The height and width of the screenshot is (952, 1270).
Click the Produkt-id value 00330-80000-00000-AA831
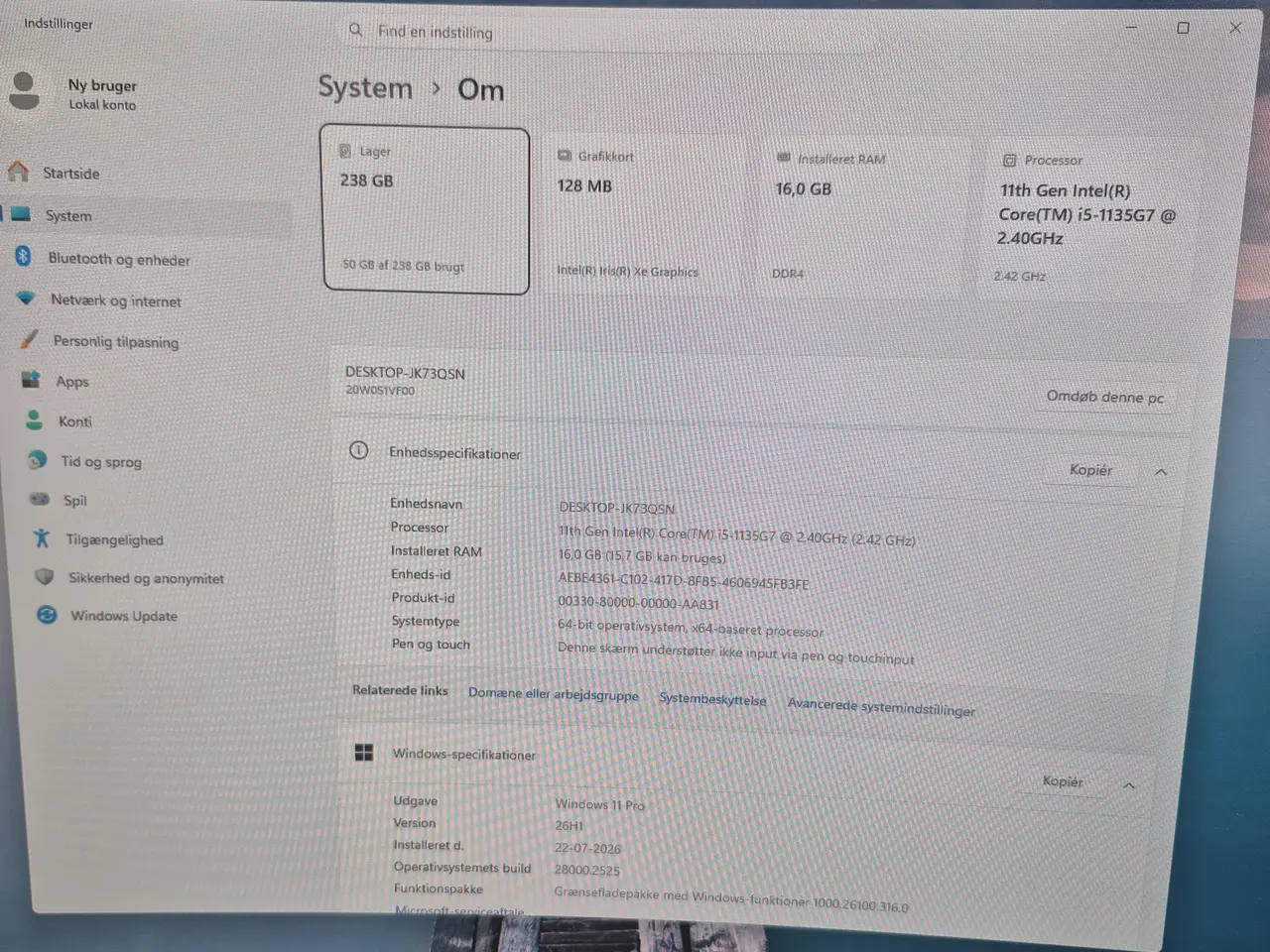click(638, 602)
